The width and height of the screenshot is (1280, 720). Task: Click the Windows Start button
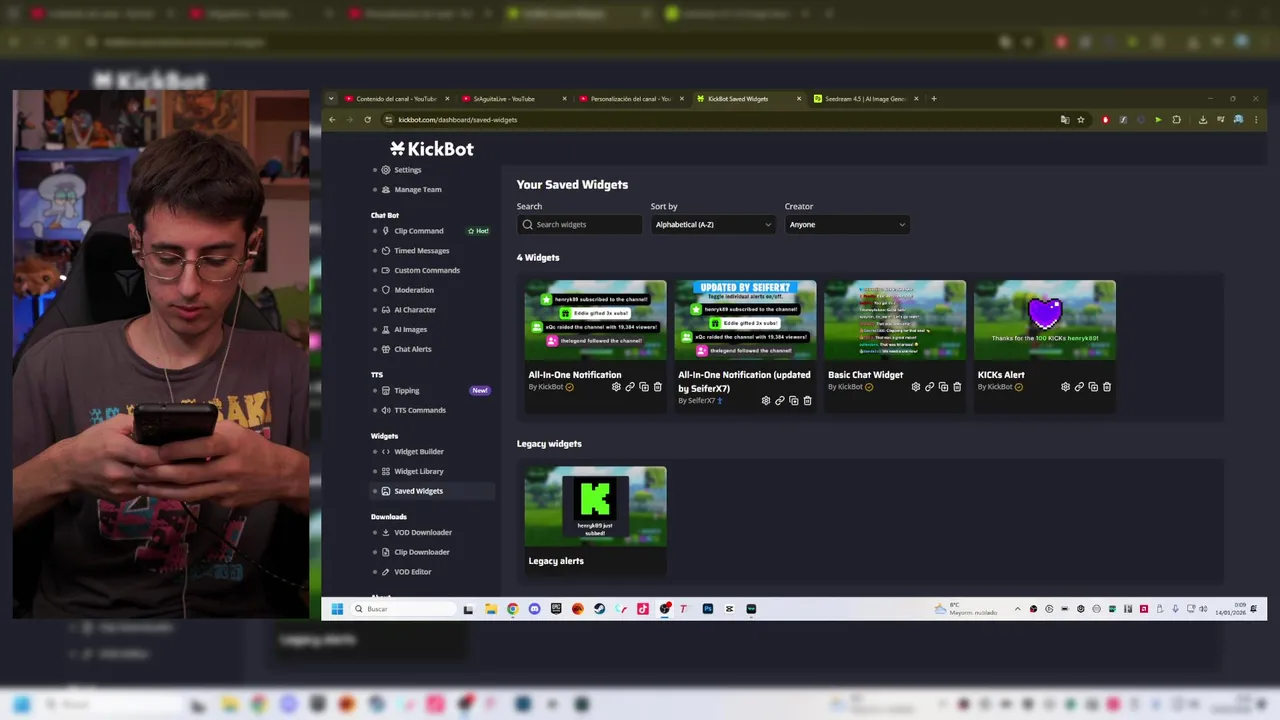coord(337,609)
